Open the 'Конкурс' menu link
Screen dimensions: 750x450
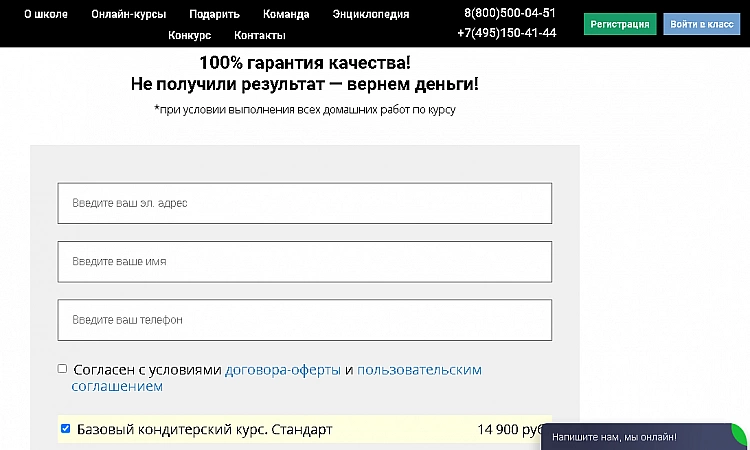(x=190, y=35)
